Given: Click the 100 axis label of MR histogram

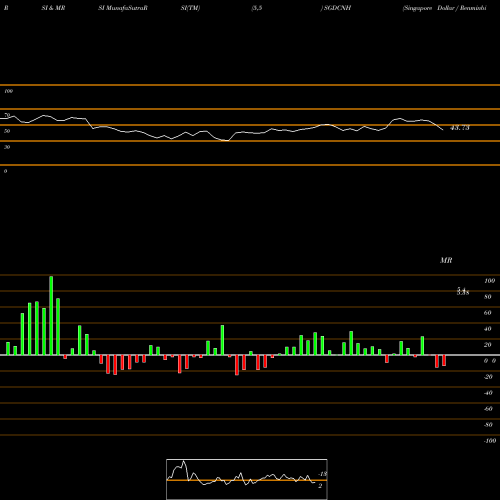Looking at the screenshot, I should 489,281.
